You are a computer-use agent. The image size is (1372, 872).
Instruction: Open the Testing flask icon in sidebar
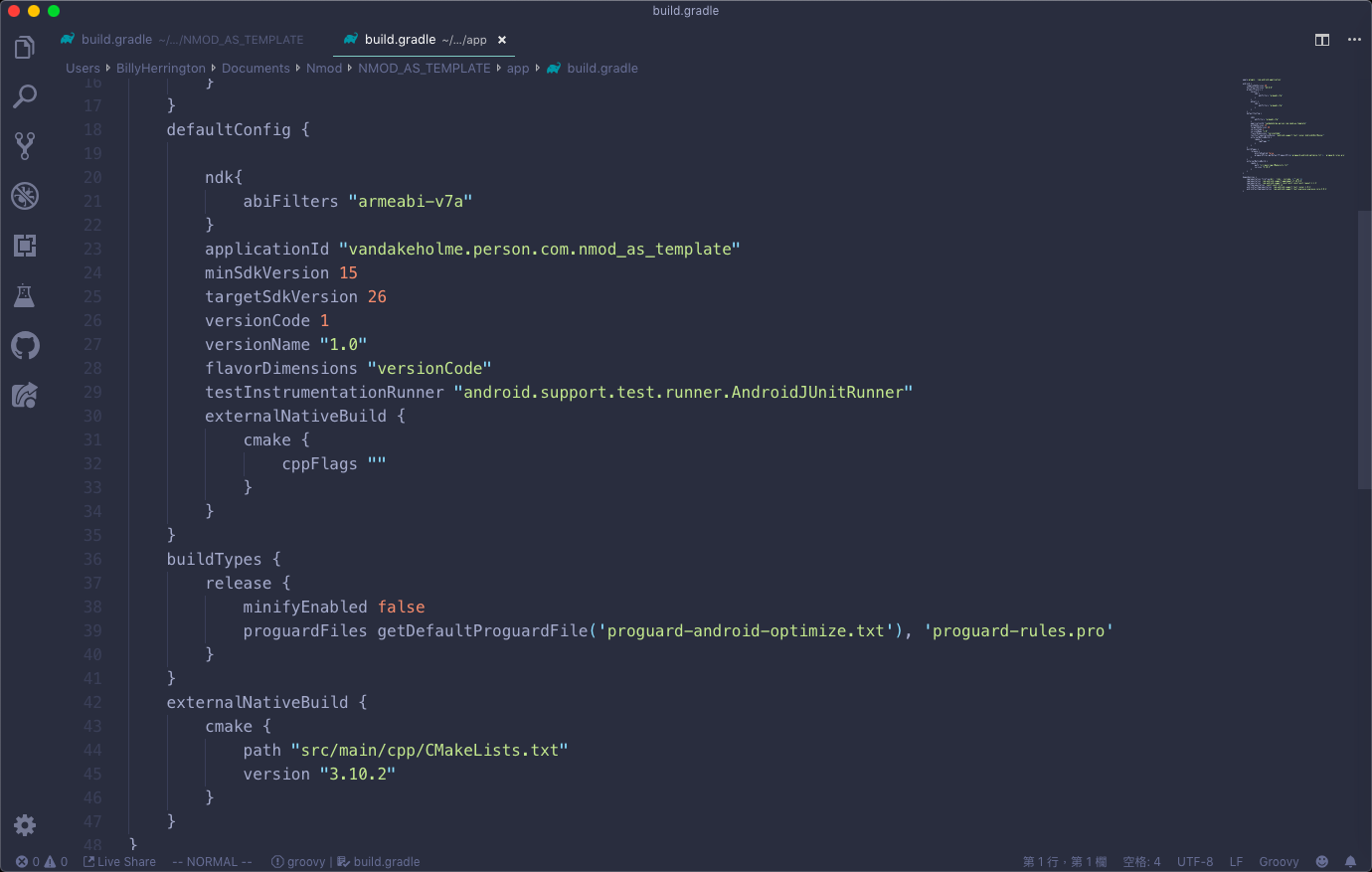(24, 295)
